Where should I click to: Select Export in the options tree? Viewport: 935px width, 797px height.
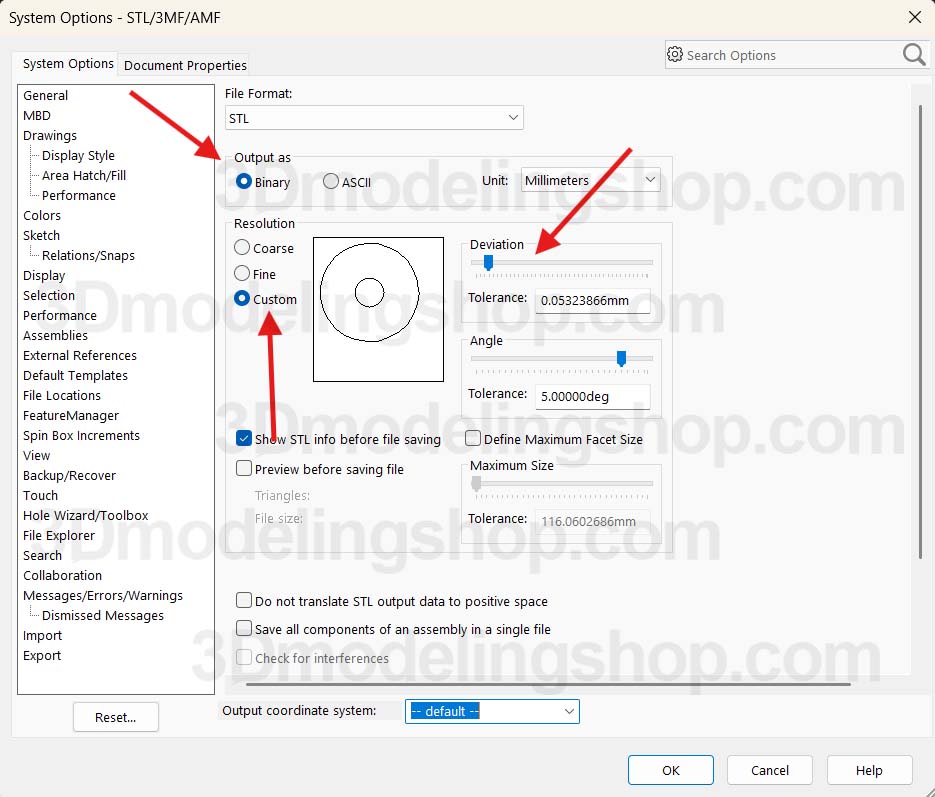(42, 655)
